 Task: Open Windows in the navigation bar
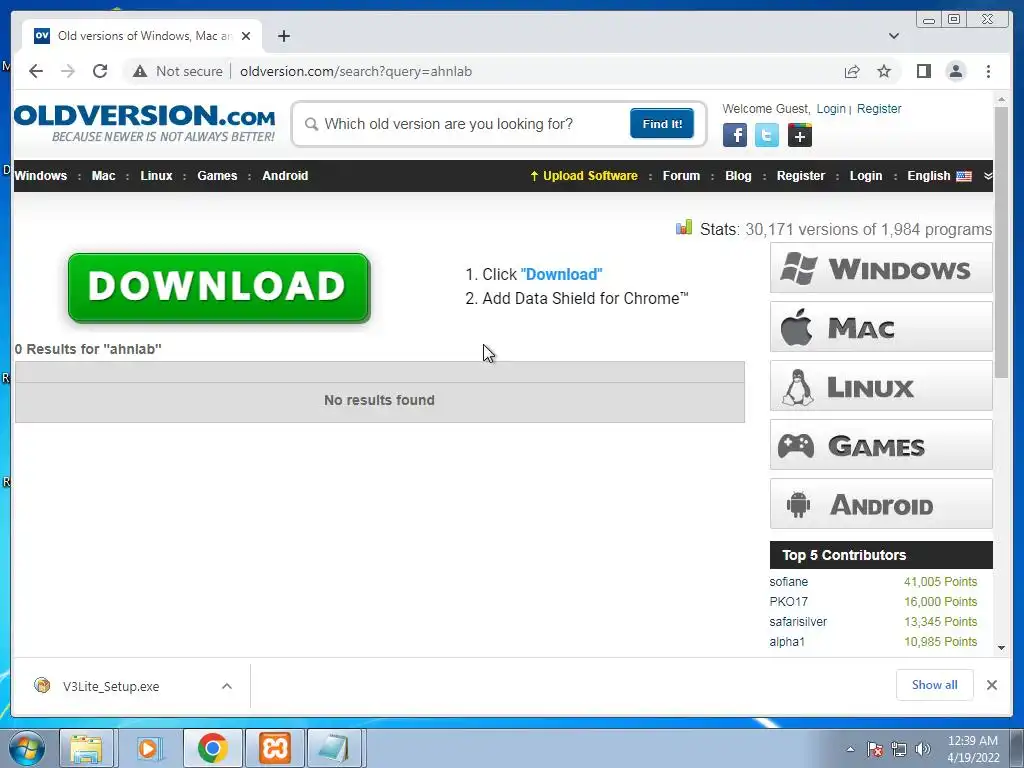(x=40, y=176)
